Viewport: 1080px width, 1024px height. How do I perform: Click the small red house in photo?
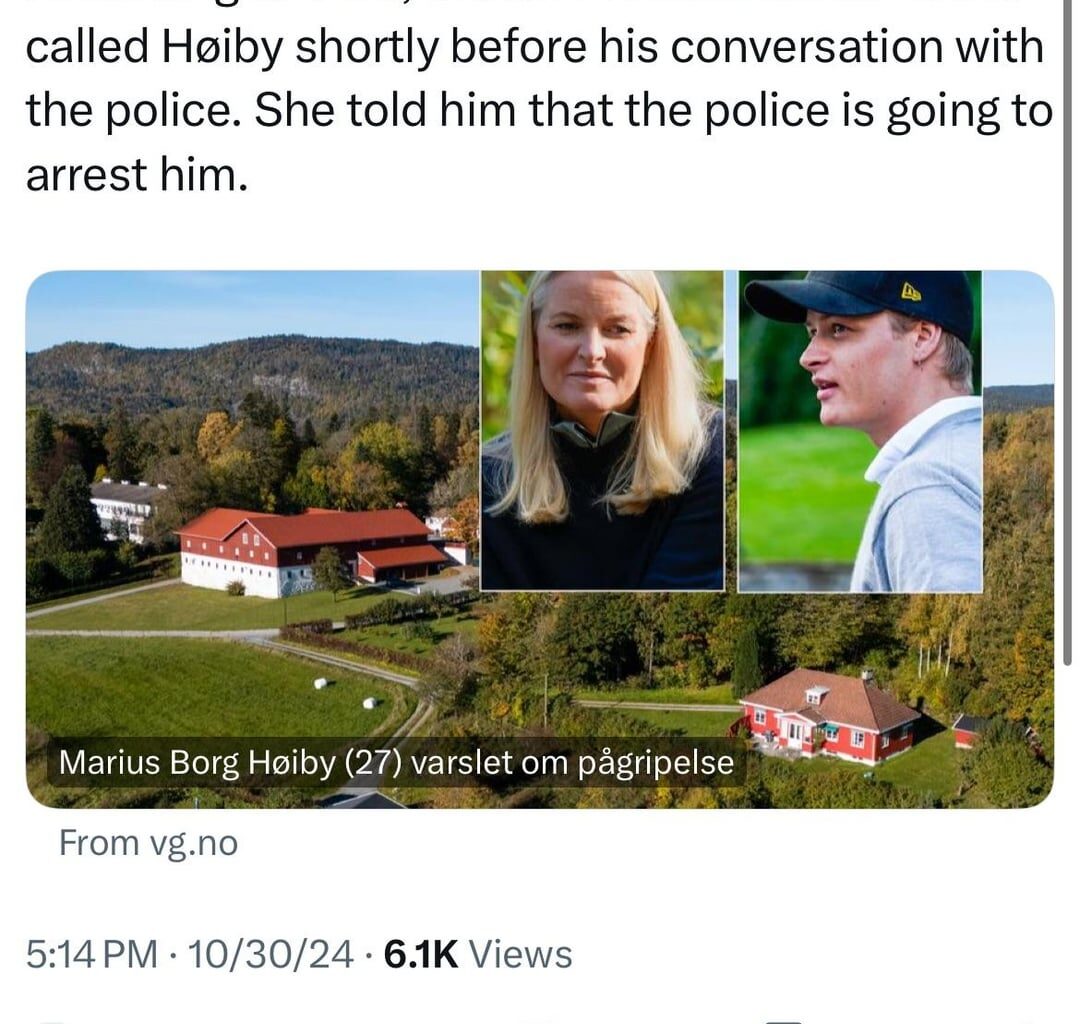coord(831,716)
